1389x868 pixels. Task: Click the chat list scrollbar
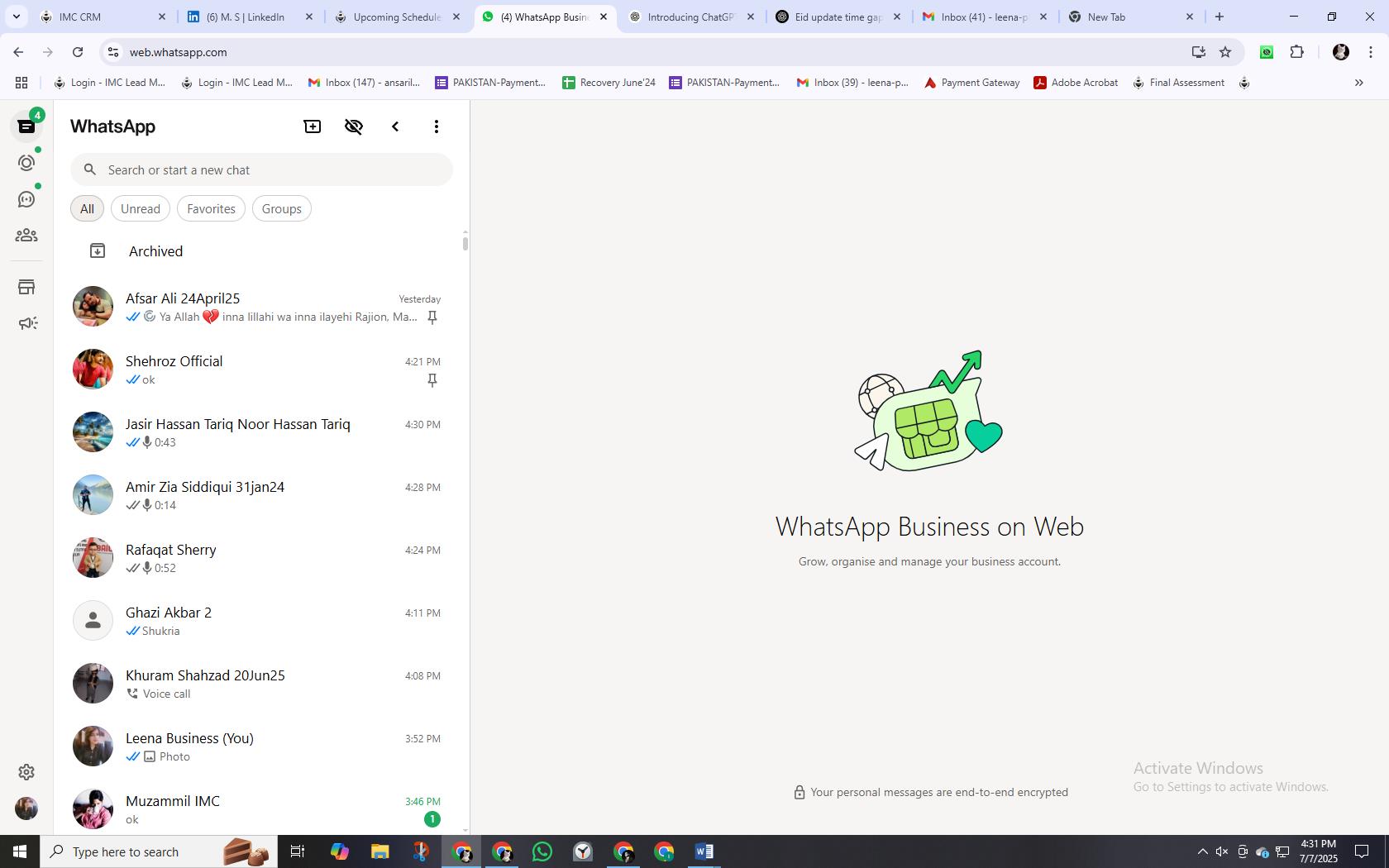point(465,243)
